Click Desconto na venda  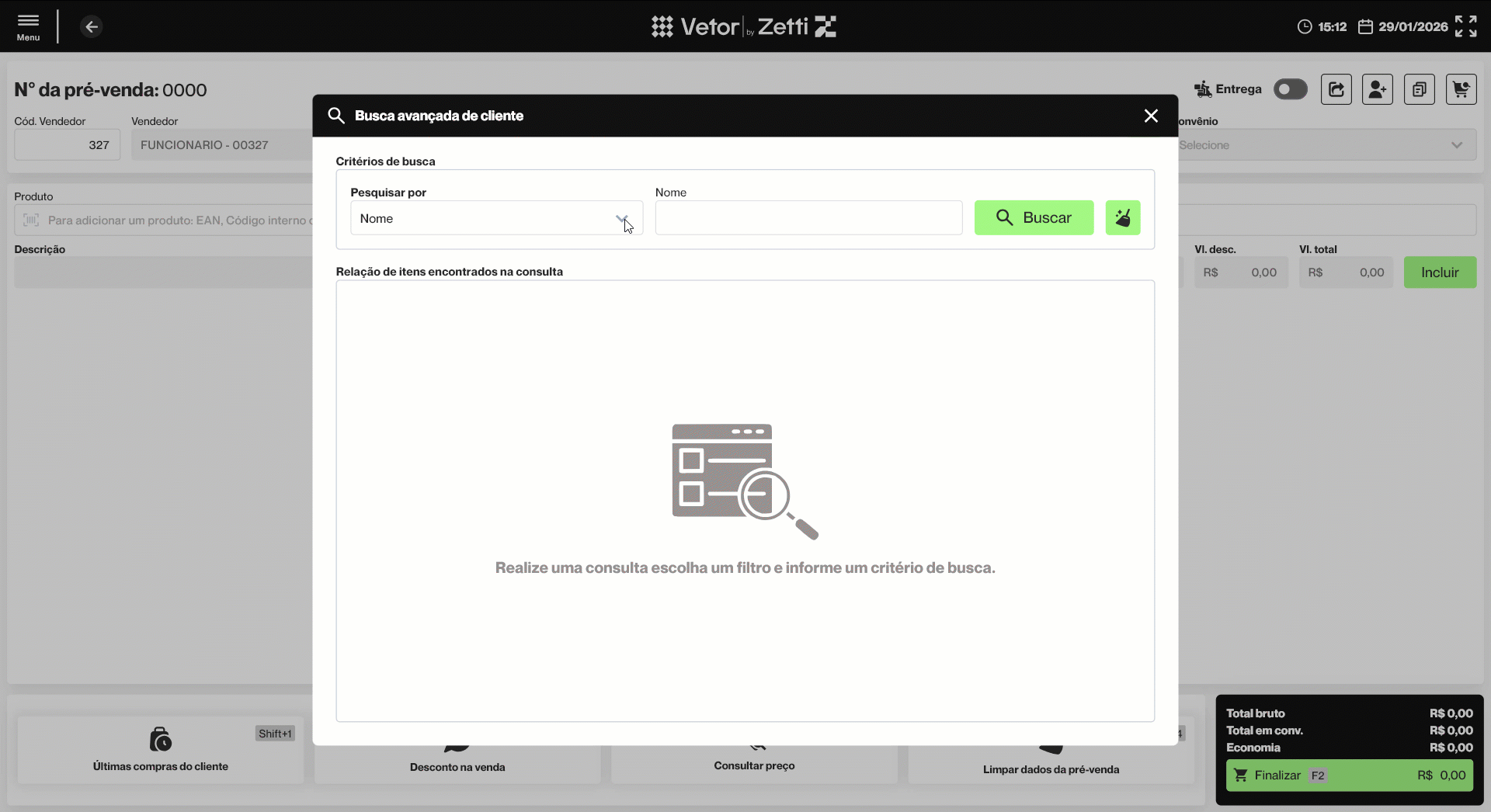tap(457, 765)
